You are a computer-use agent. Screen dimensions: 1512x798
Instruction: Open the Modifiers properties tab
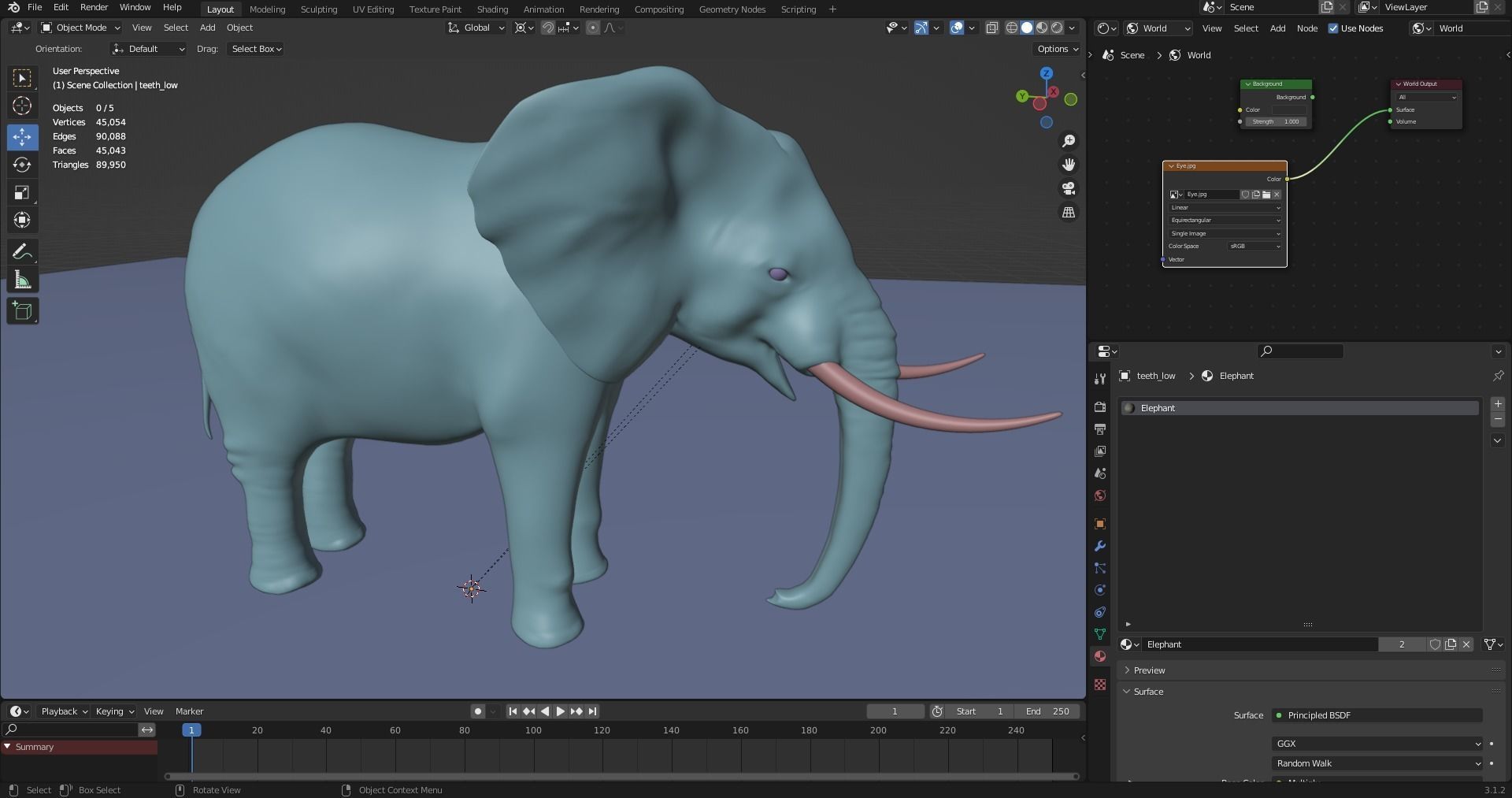pos(1100,546)
